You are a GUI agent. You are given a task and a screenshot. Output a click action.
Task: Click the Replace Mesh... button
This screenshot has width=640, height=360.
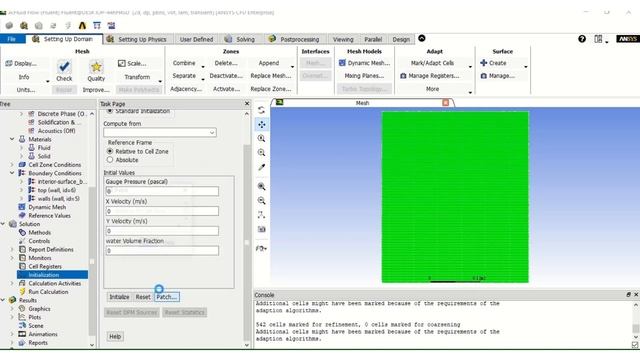(x=271, y=76)
